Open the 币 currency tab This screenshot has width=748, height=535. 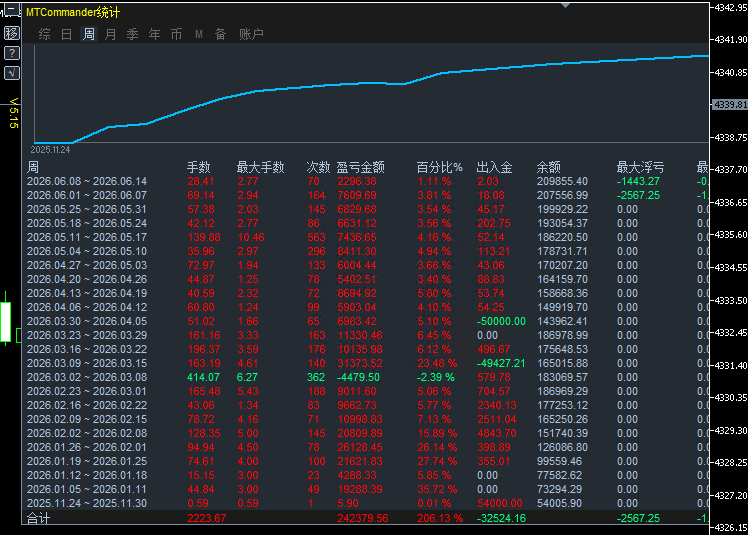(176, 34)
